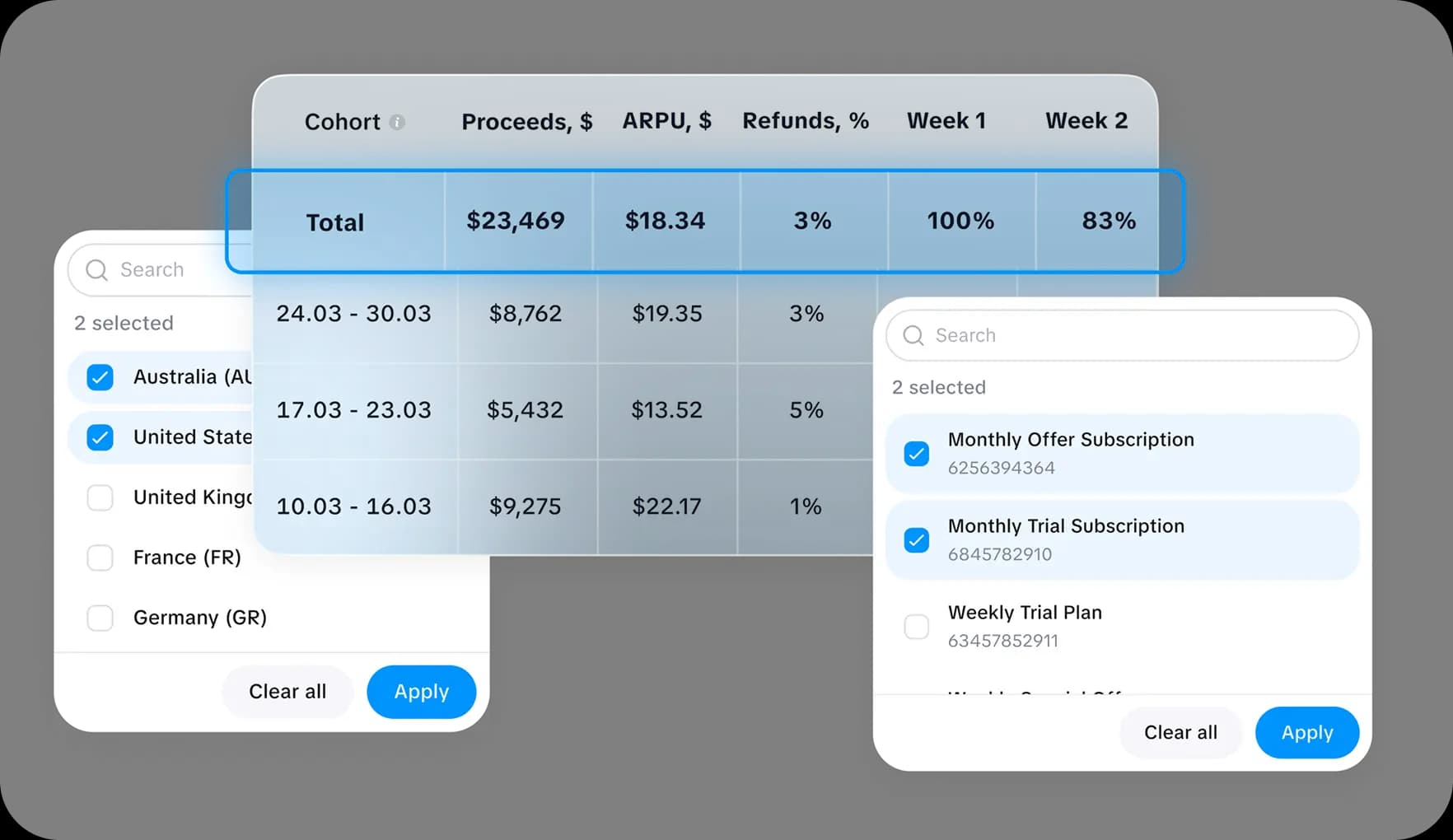Apply the subscription filter selection
The height and width of the screenshot is (840, 1453).
pos(1306,732)
